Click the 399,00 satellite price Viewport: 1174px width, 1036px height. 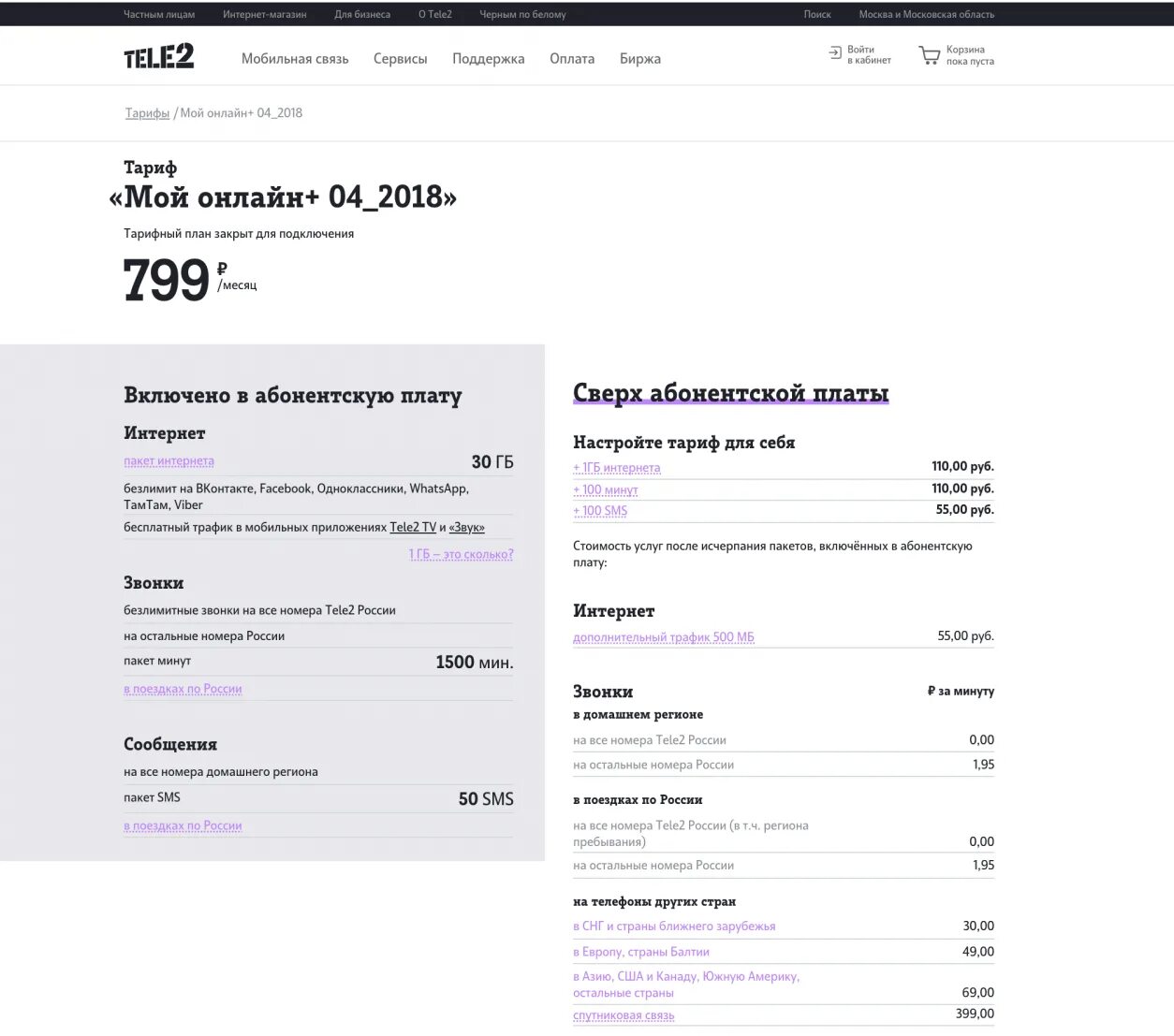click(975, 1014)
